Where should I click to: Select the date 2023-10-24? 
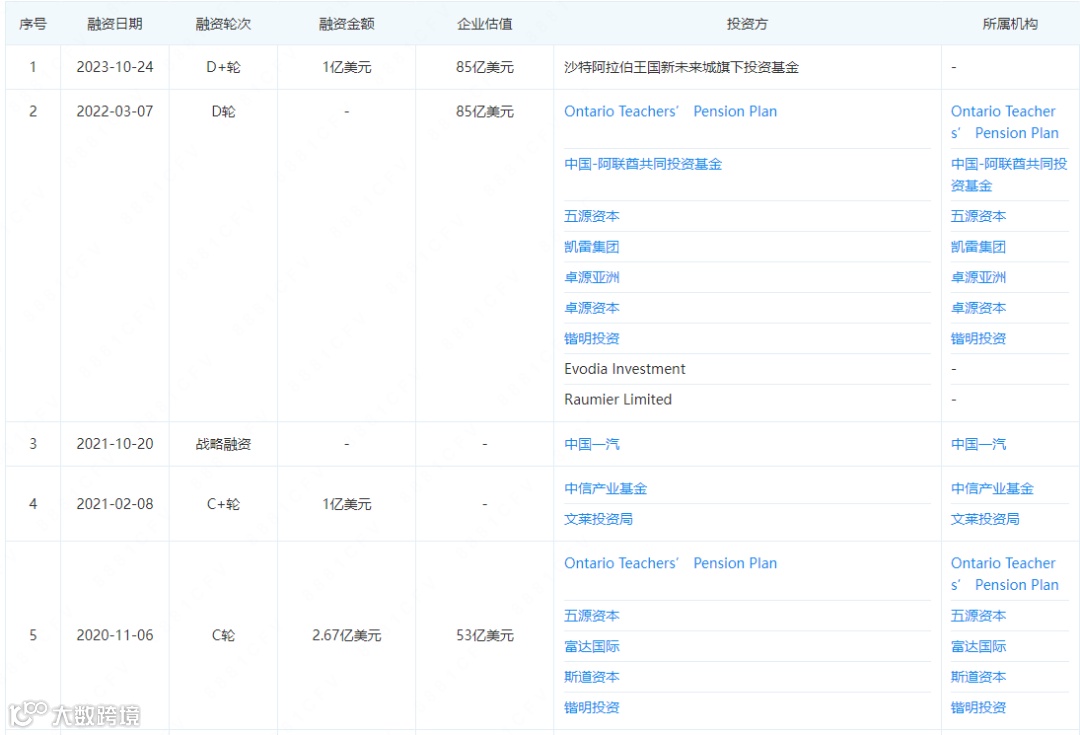coord(114,67)
